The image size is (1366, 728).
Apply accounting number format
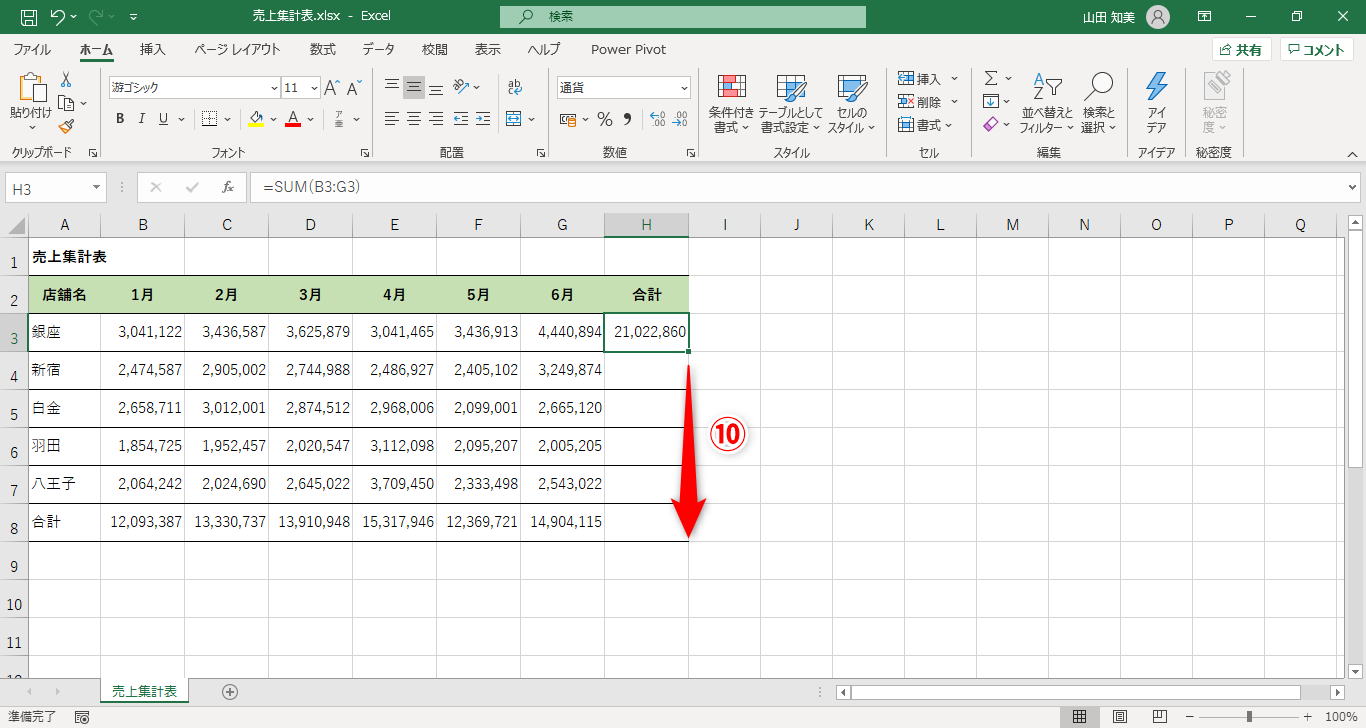coord(567,119)
